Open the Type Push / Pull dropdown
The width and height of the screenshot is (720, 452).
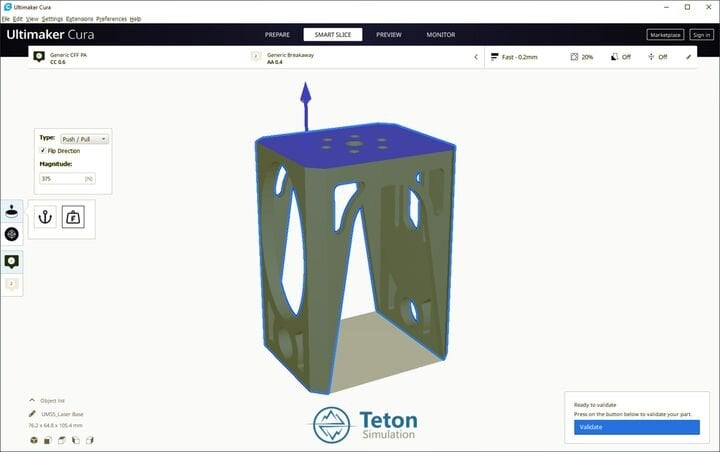point(85,137)
